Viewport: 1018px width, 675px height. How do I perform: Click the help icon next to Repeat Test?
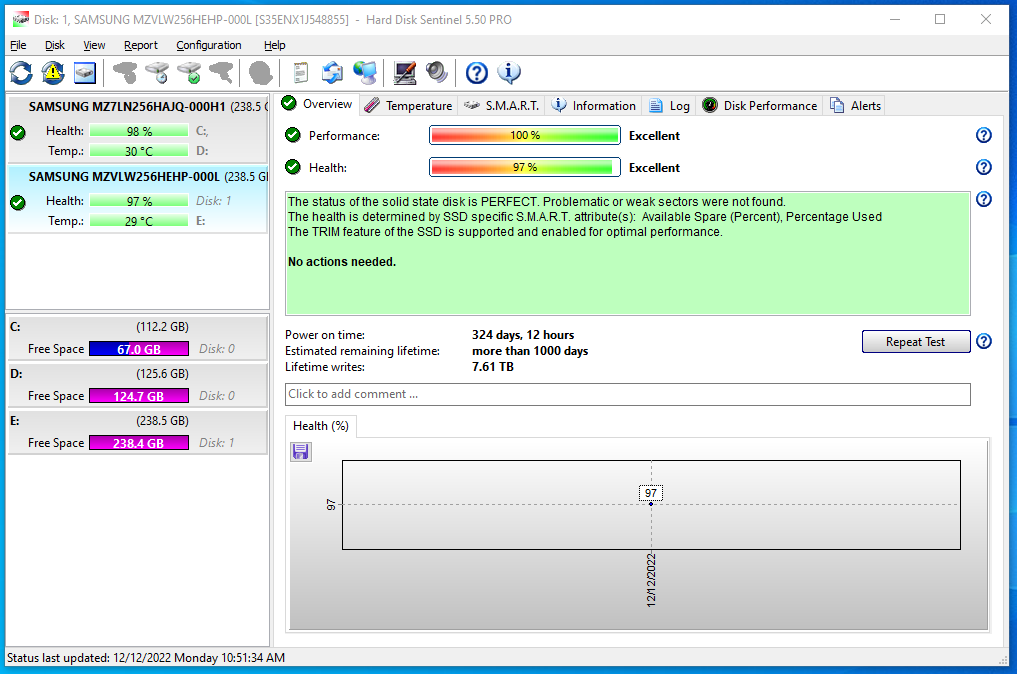click(984, 341)
